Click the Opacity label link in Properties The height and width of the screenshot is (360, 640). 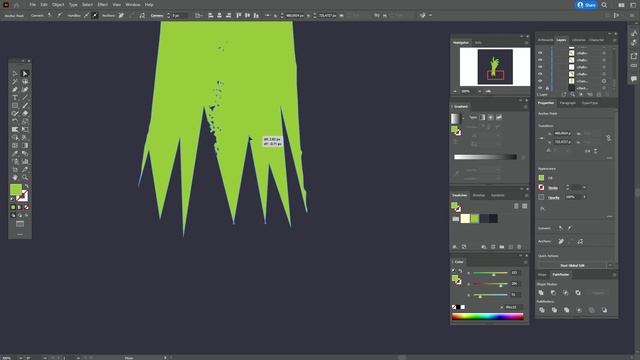coord(553,197)
